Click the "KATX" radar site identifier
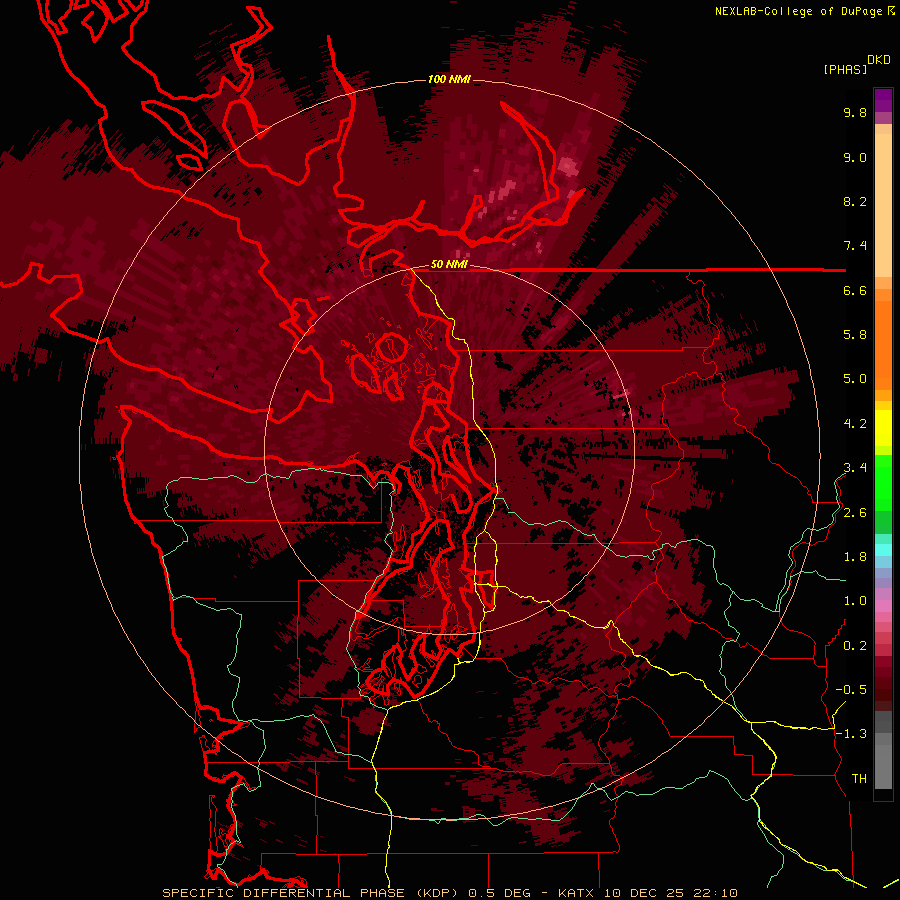Viewport: 900px width, 900px height. (576, 893)
